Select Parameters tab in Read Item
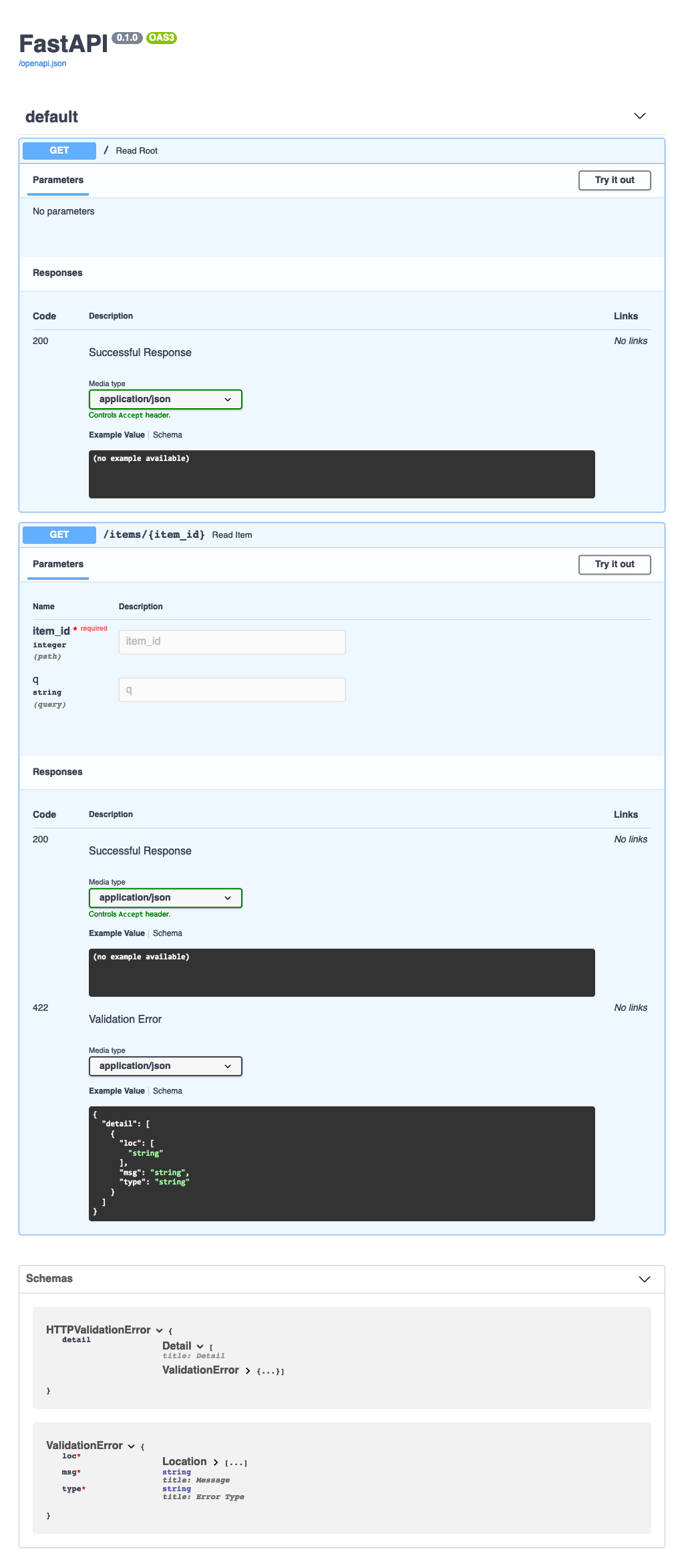The height and width of the screenshot is (1568, 684). [58, 565]
